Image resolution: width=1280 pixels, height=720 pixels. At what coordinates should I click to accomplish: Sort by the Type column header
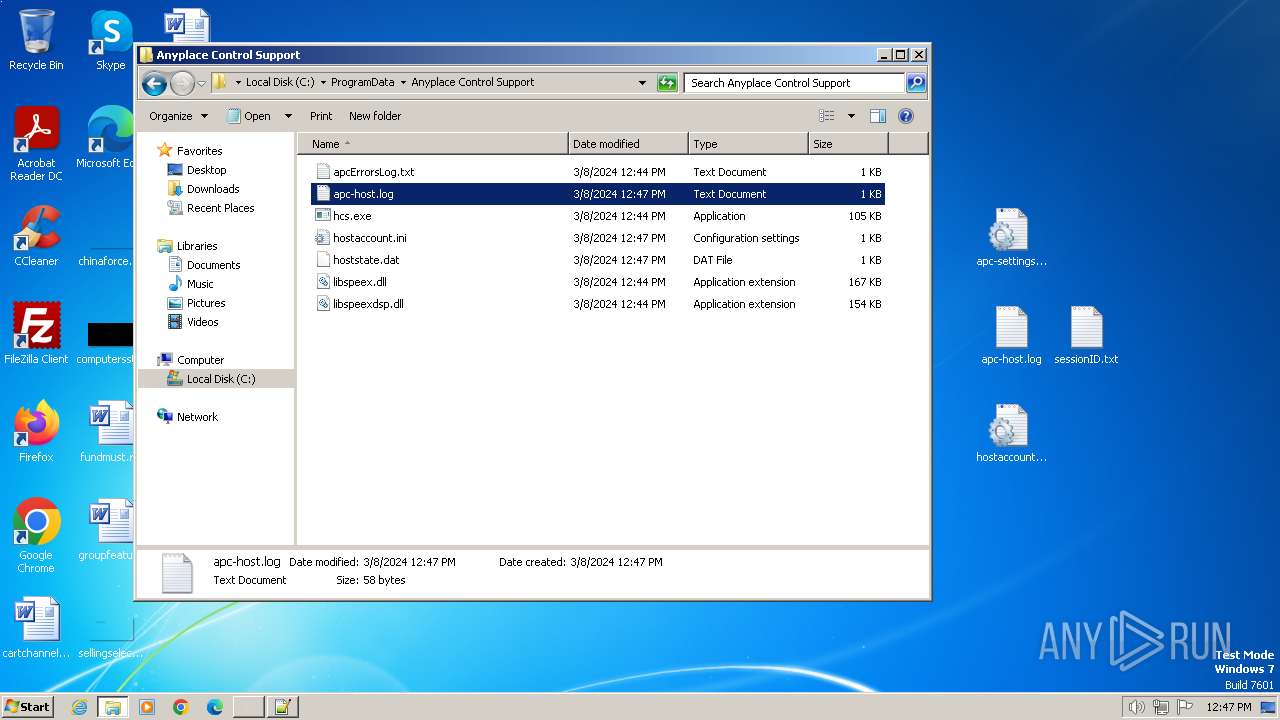pyautogui.click(x=748, y=144)
